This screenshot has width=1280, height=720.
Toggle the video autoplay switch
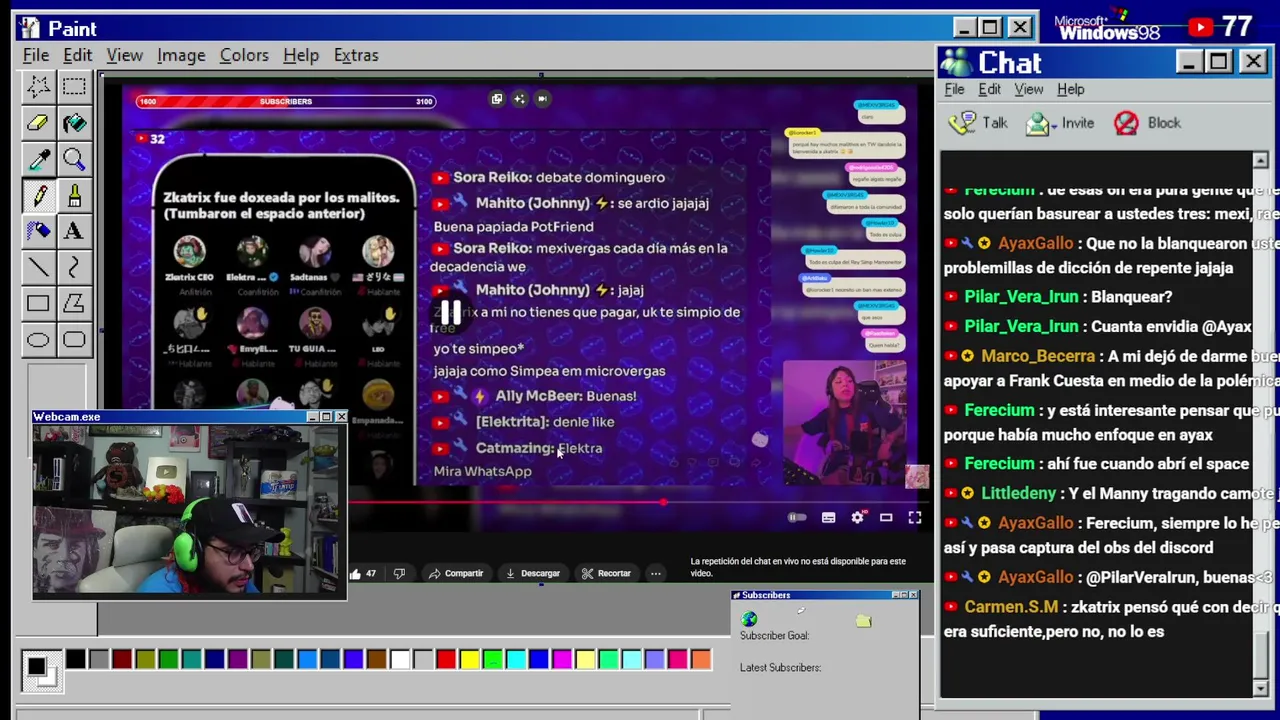[797, 517]
